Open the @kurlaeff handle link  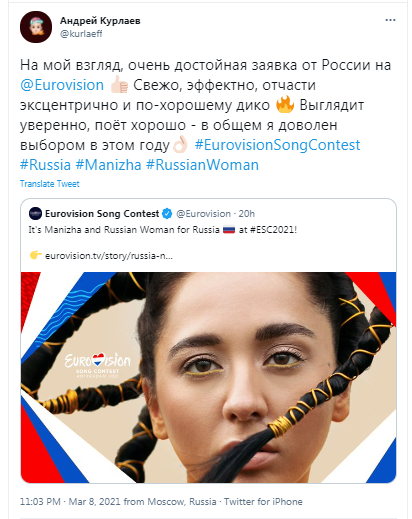tap(81, 34)
